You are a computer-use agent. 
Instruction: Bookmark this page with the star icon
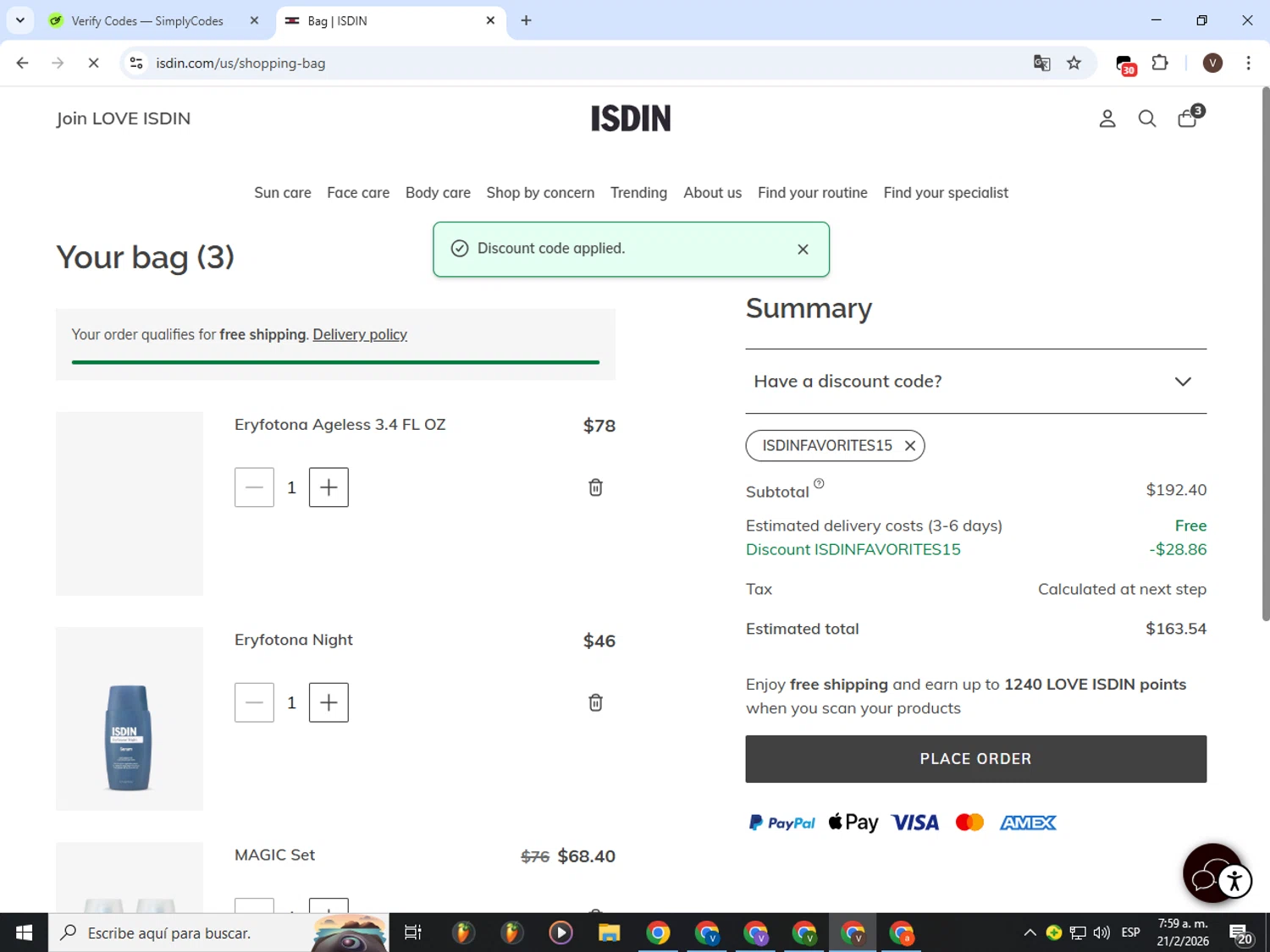pyautogui.click(x=1074, y=63)
